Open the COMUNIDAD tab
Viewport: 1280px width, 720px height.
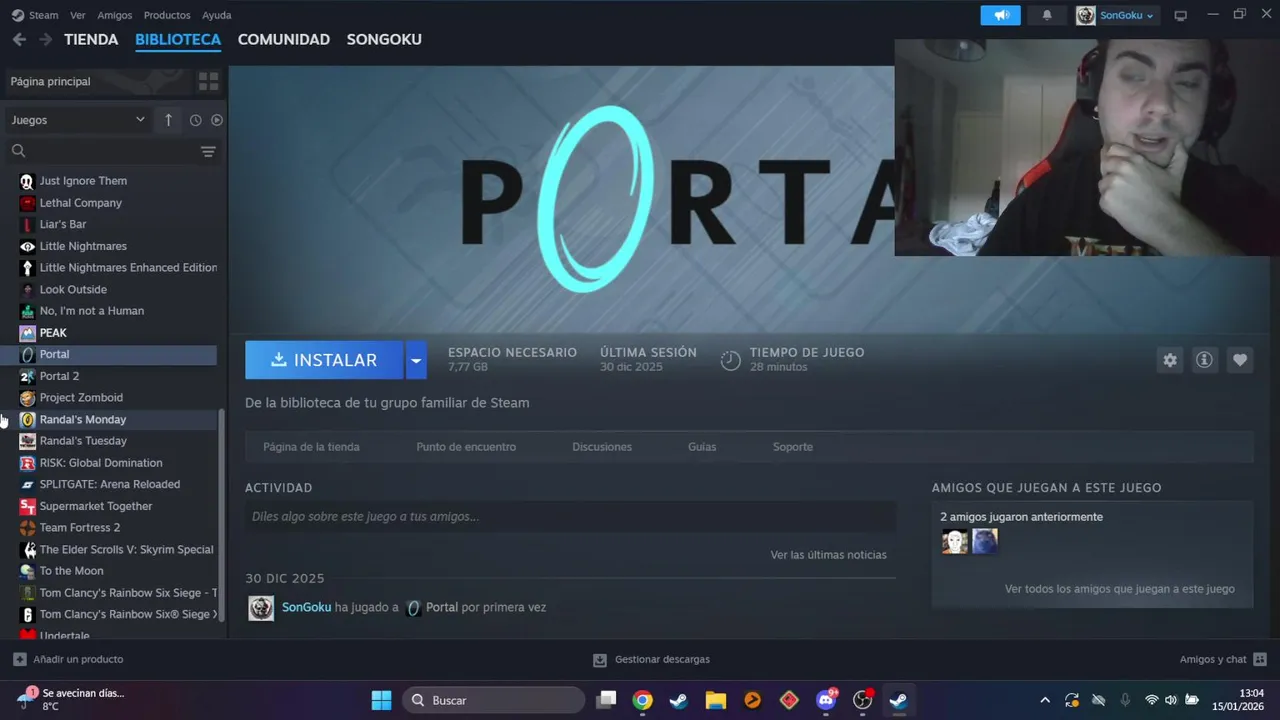tap(284, 39)
